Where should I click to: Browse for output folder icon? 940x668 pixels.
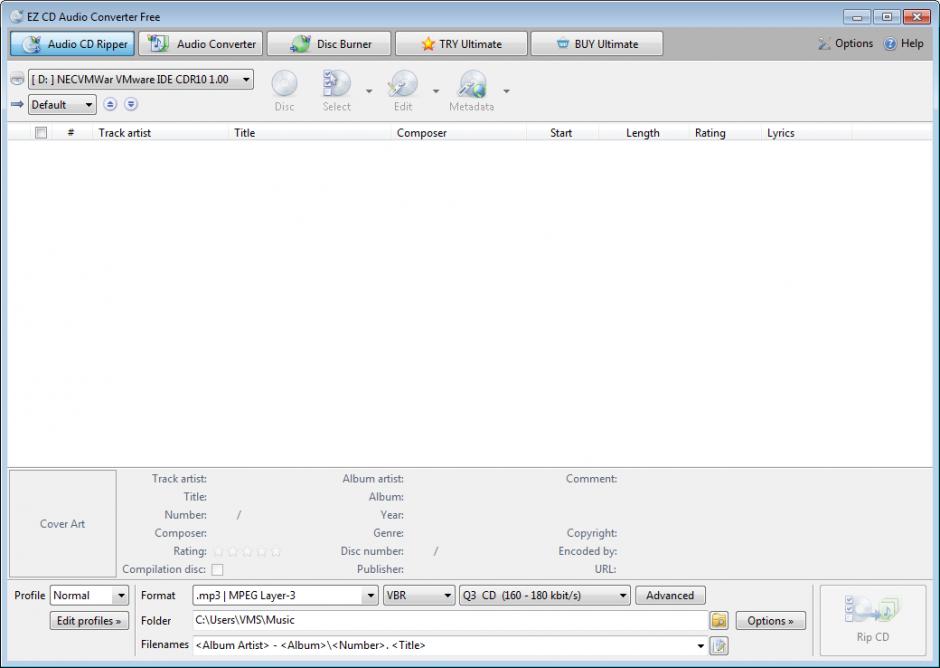pyautogui.click(x=719, y=621)
